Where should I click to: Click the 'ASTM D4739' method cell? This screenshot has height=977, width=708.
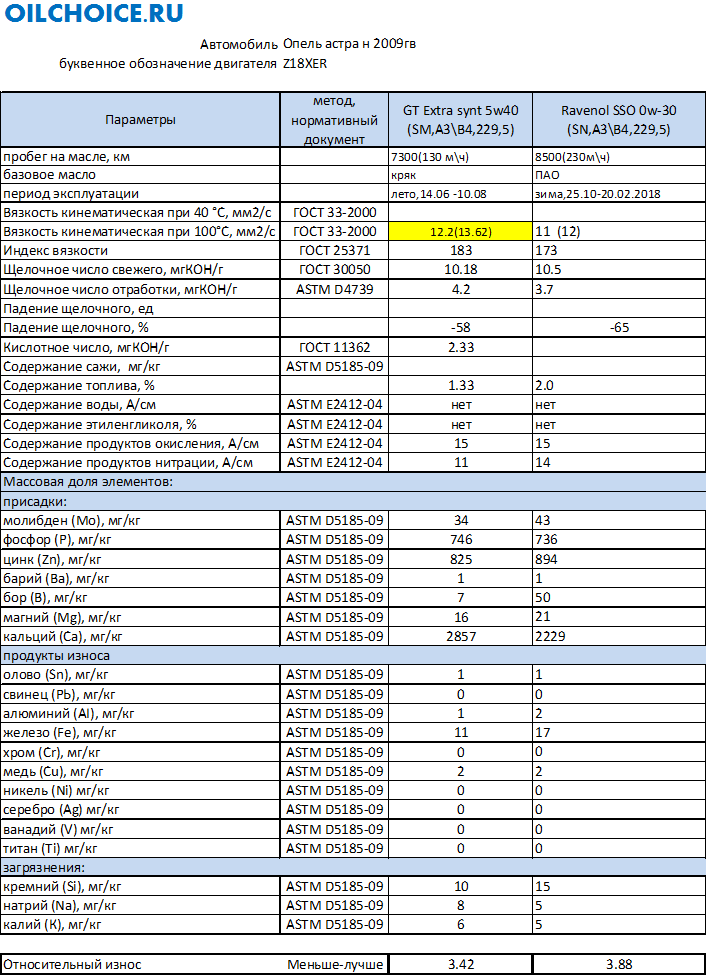click(334, 289)
